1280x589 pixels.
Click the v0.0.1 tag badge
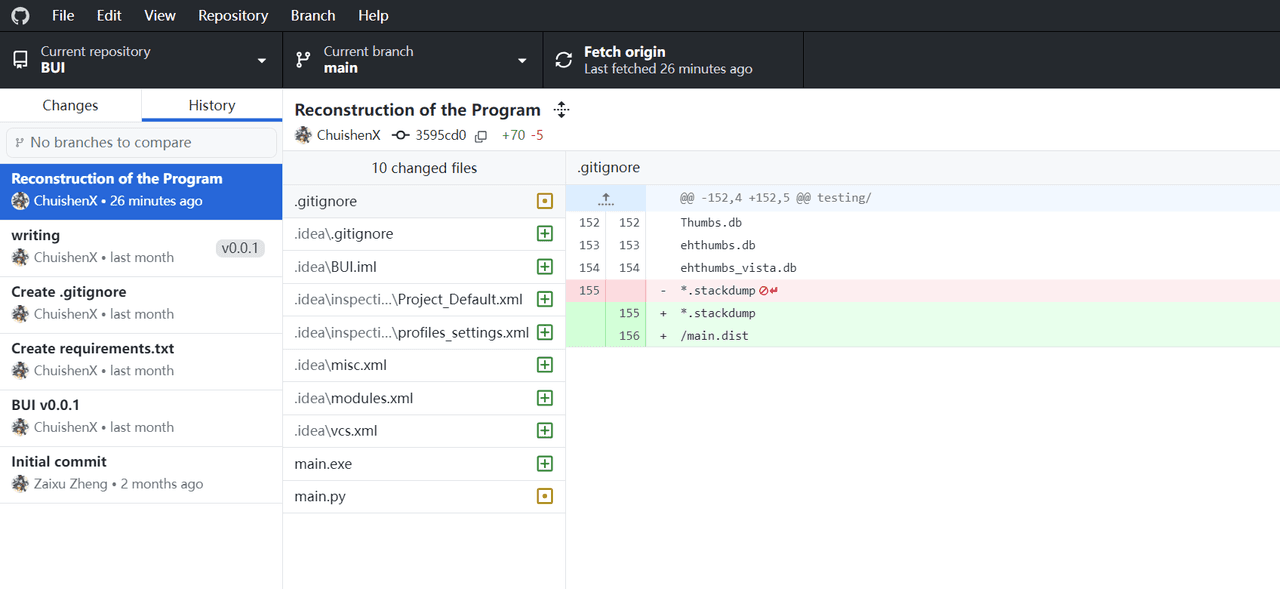coord(240,248)
